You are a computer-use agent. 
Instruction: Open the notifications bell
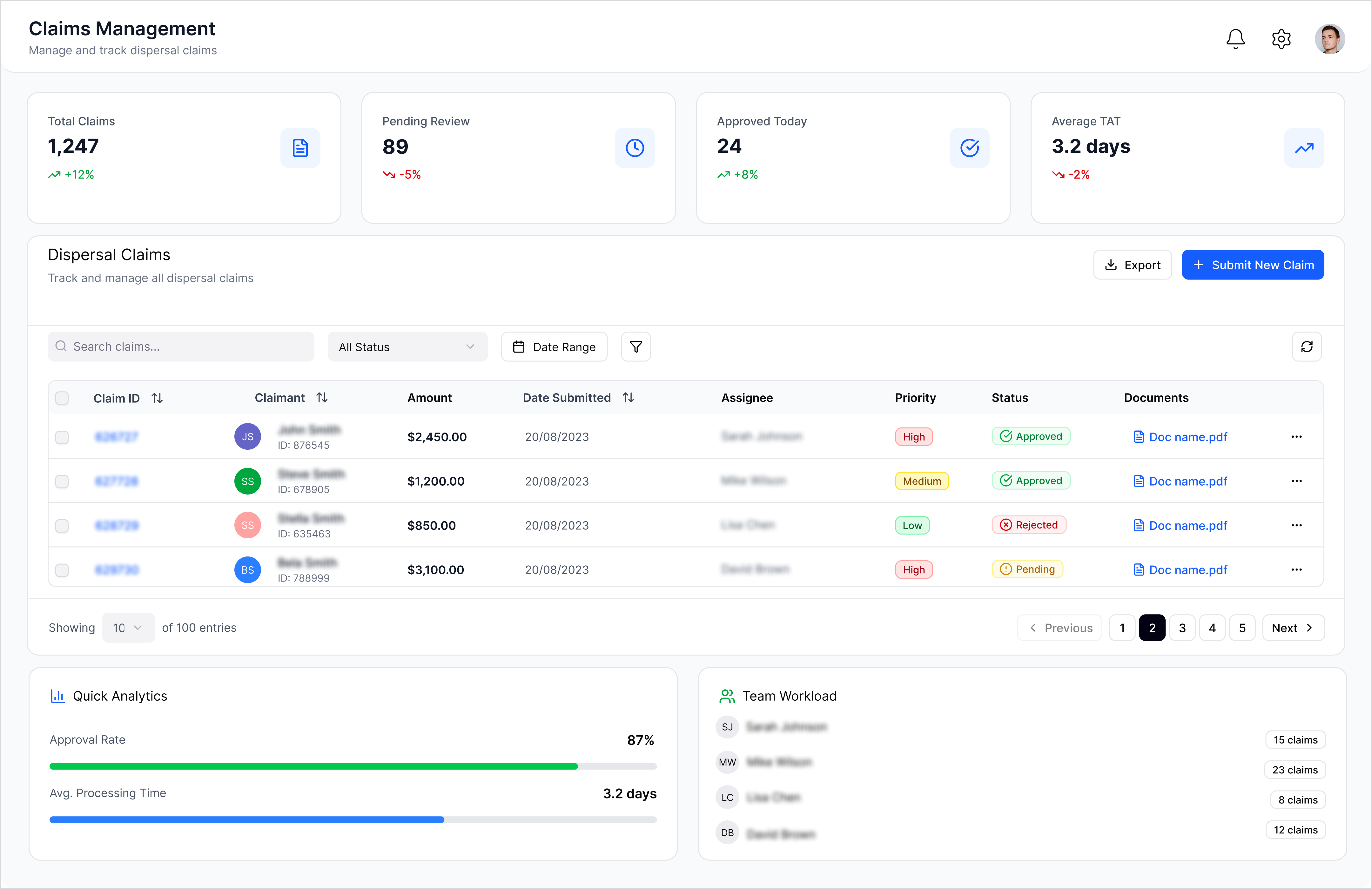click(1235, 39)
